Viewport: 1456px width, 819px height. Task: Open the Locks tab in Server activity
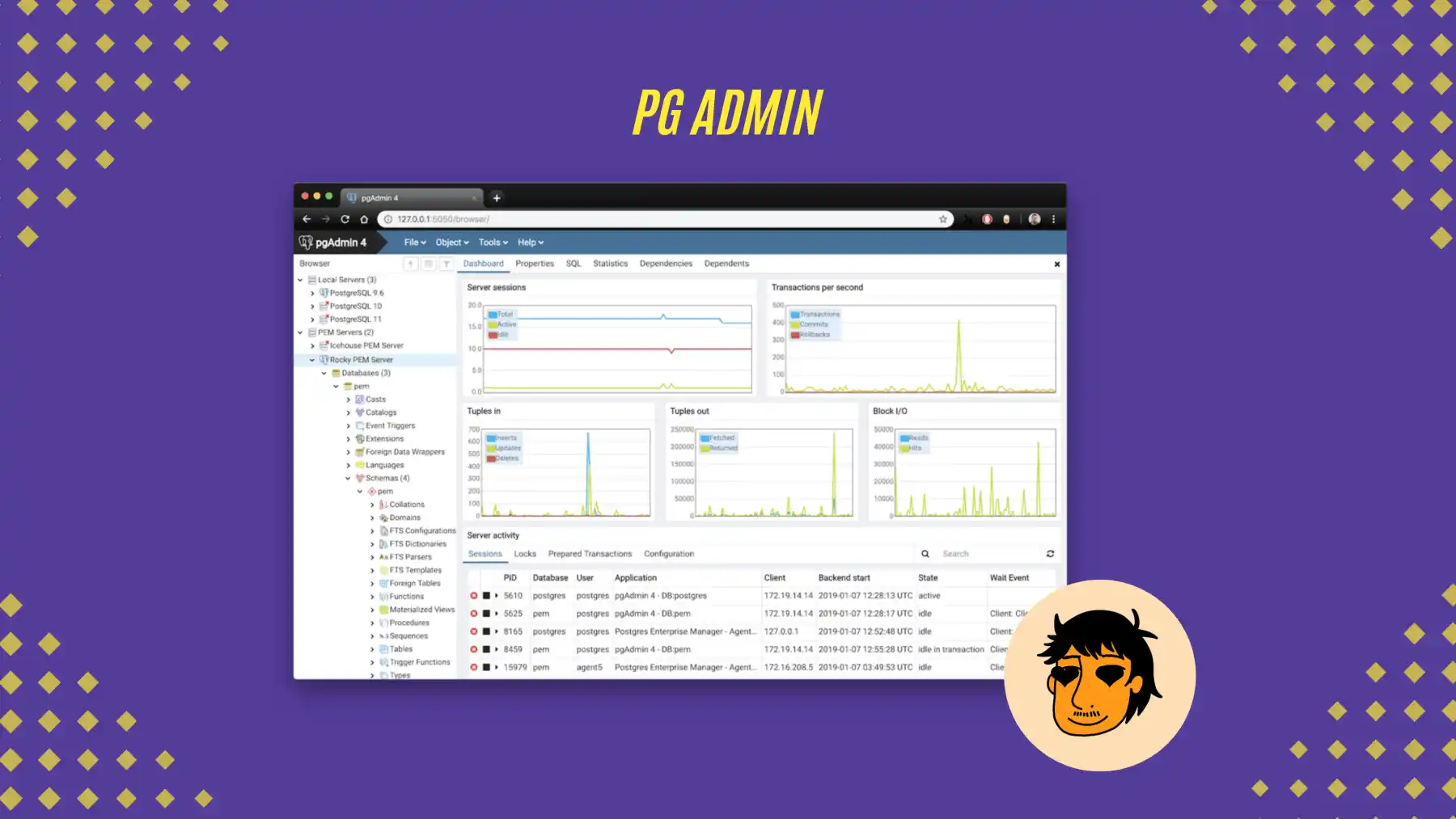tap(525, 554)
